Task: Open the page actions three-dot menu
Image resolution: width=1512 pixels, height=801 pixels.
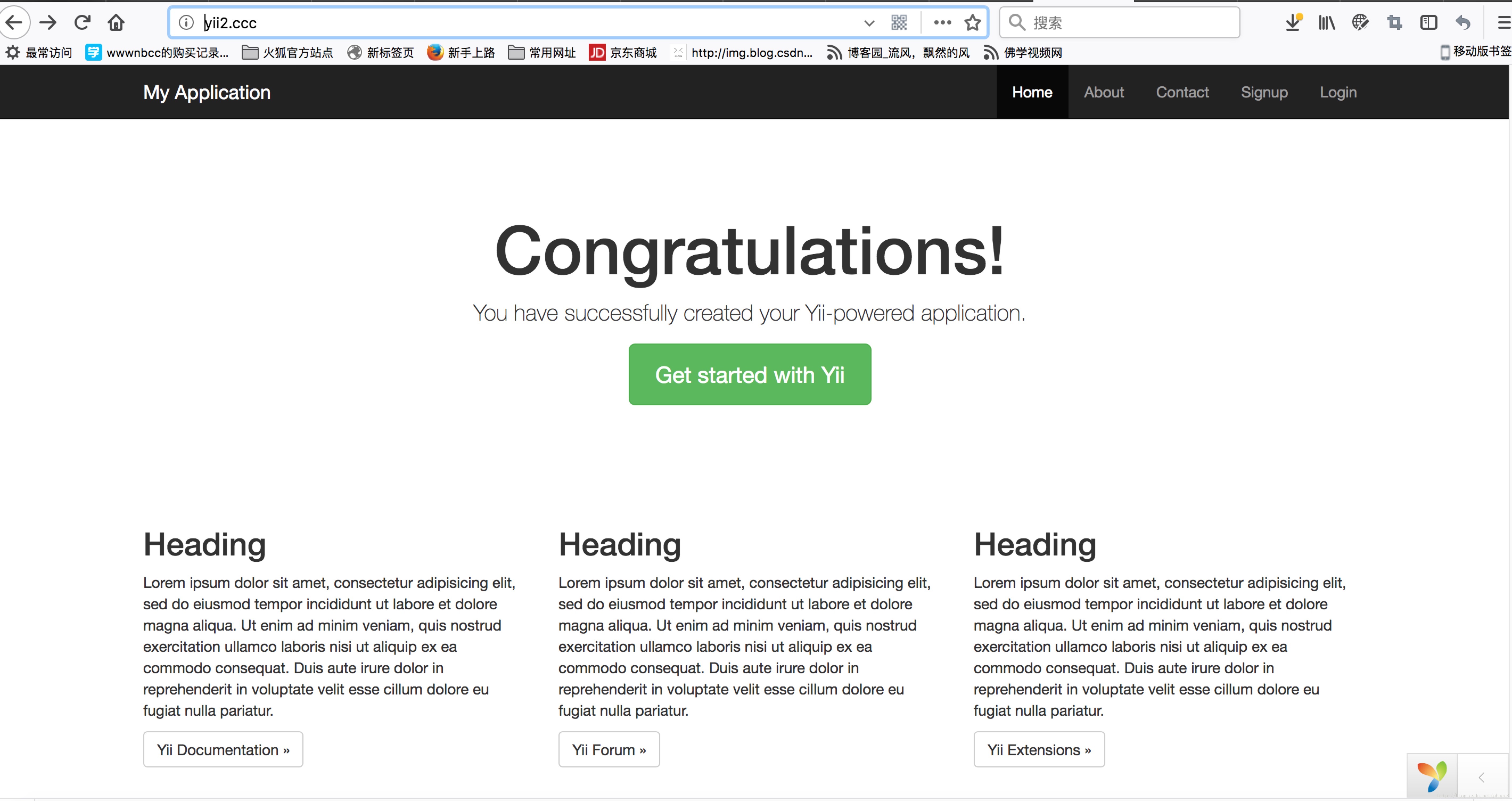Action: coord(943,23)
